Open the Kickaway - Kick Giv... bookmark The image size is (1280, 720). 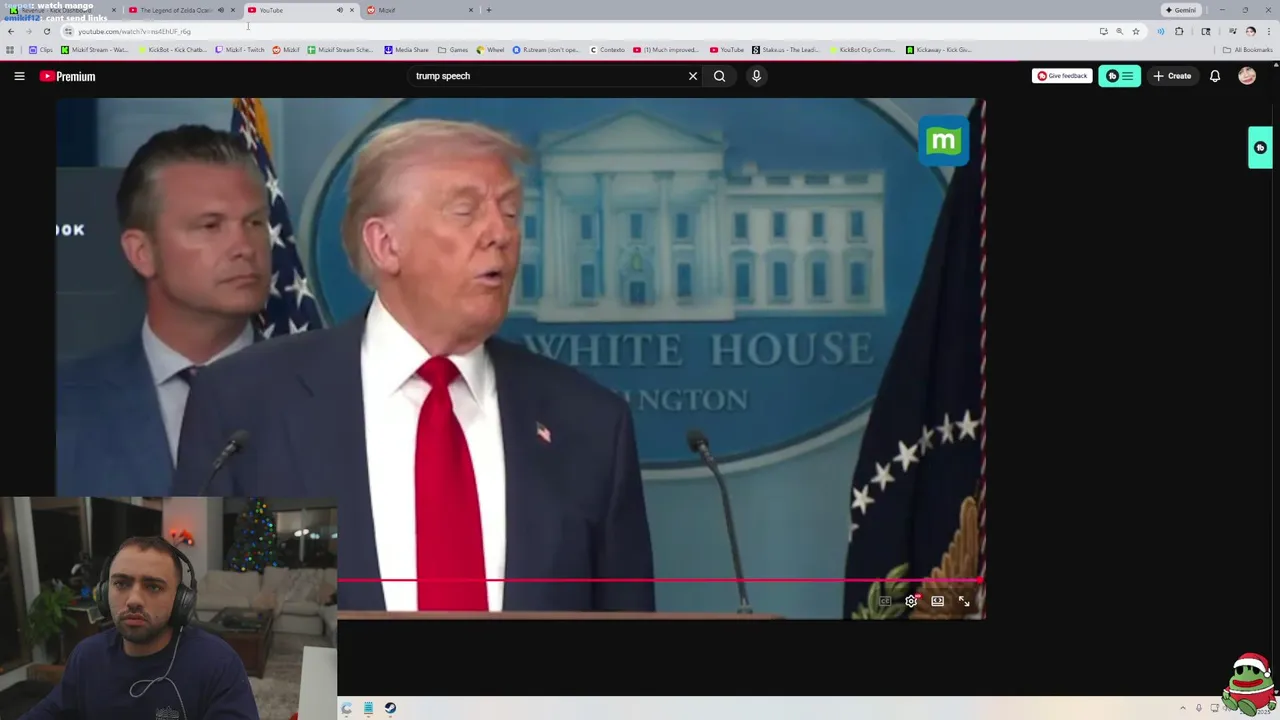pos(938,50)
